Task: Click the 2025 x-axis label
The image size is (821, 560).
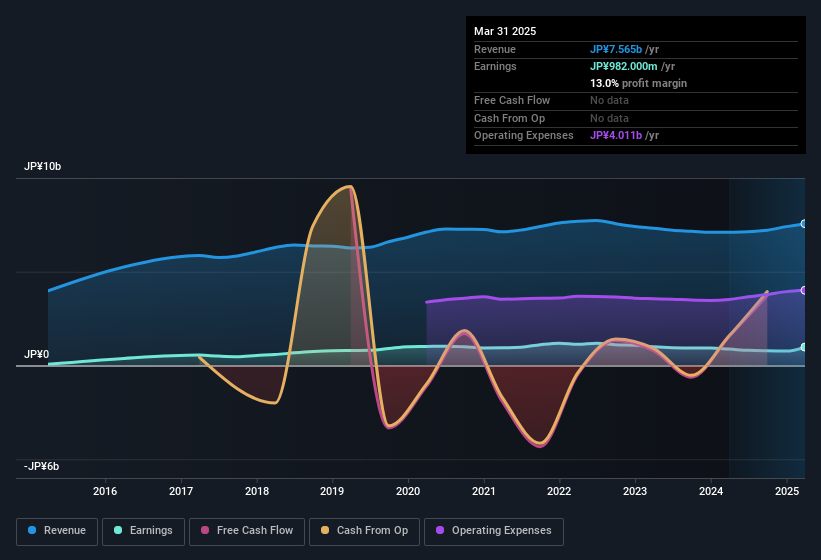Action: 787,491
